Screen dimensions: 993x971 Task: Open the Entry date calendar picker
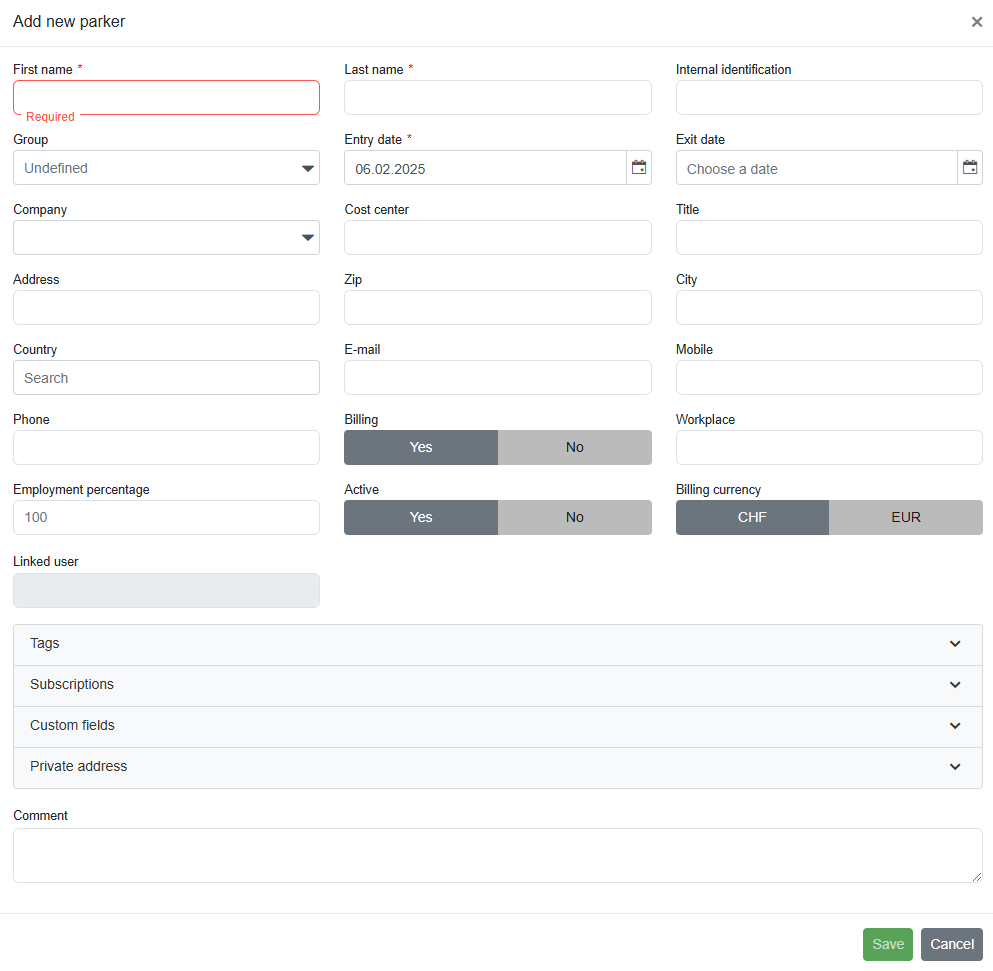(x=639, y=168)
